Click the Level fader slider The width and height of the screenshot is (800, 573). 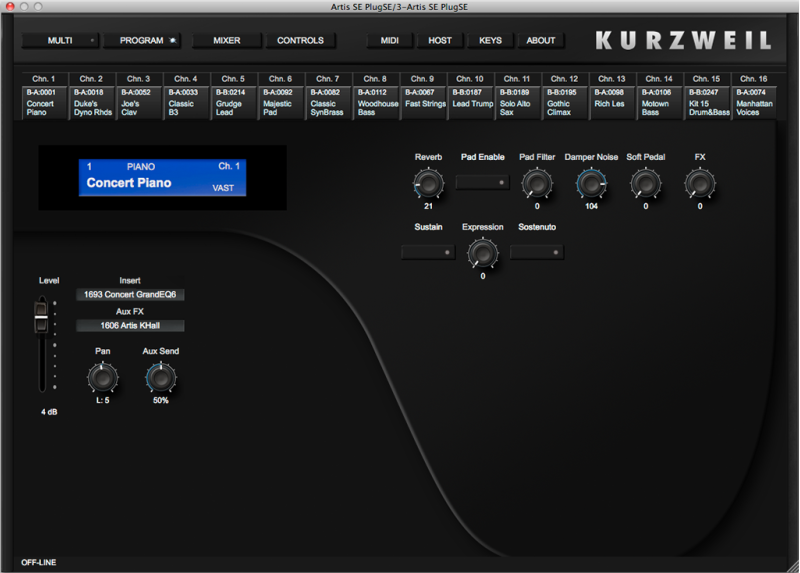tap(42, 318)
